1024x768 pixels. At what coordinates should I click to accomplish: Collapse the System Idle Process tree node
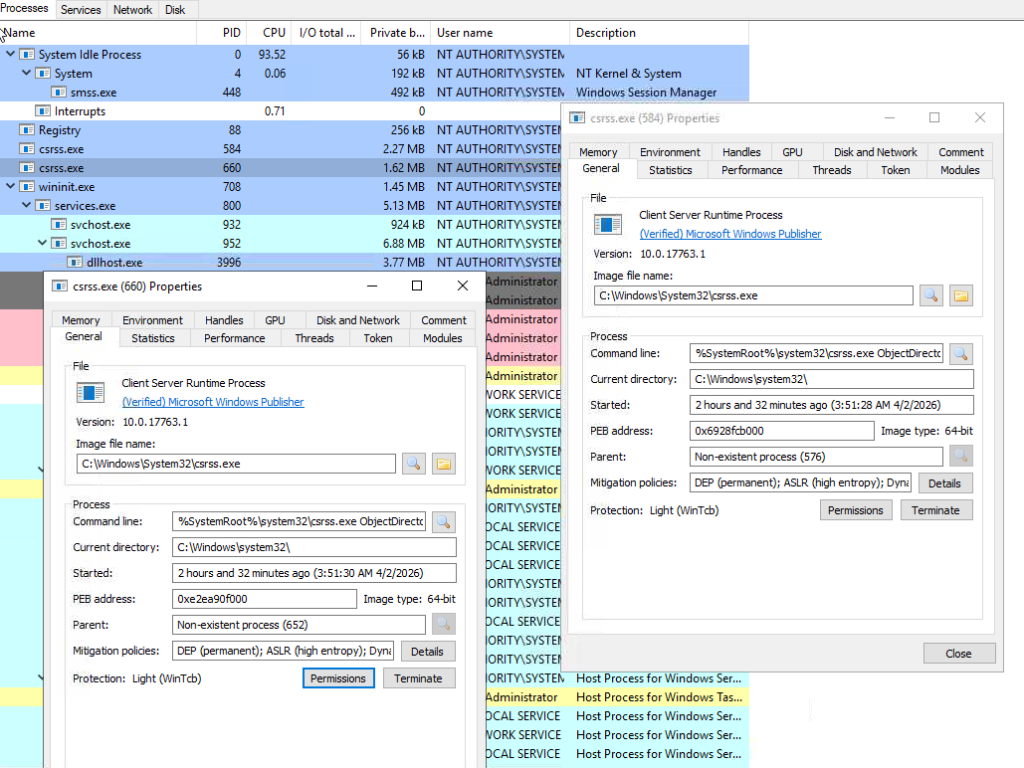point(11,54)
